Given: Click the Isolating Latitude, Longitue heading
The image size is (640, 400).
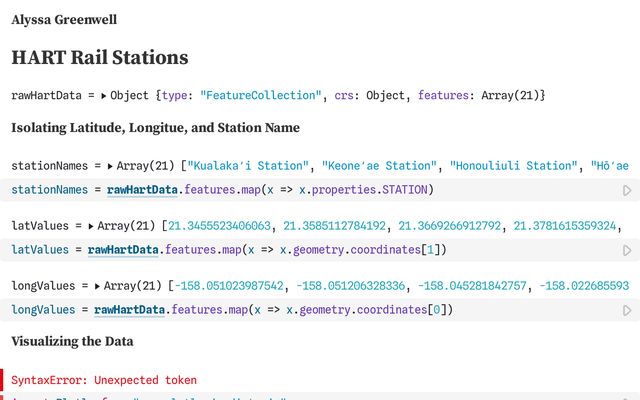Looking at the screenshot, I should (156, 128).
